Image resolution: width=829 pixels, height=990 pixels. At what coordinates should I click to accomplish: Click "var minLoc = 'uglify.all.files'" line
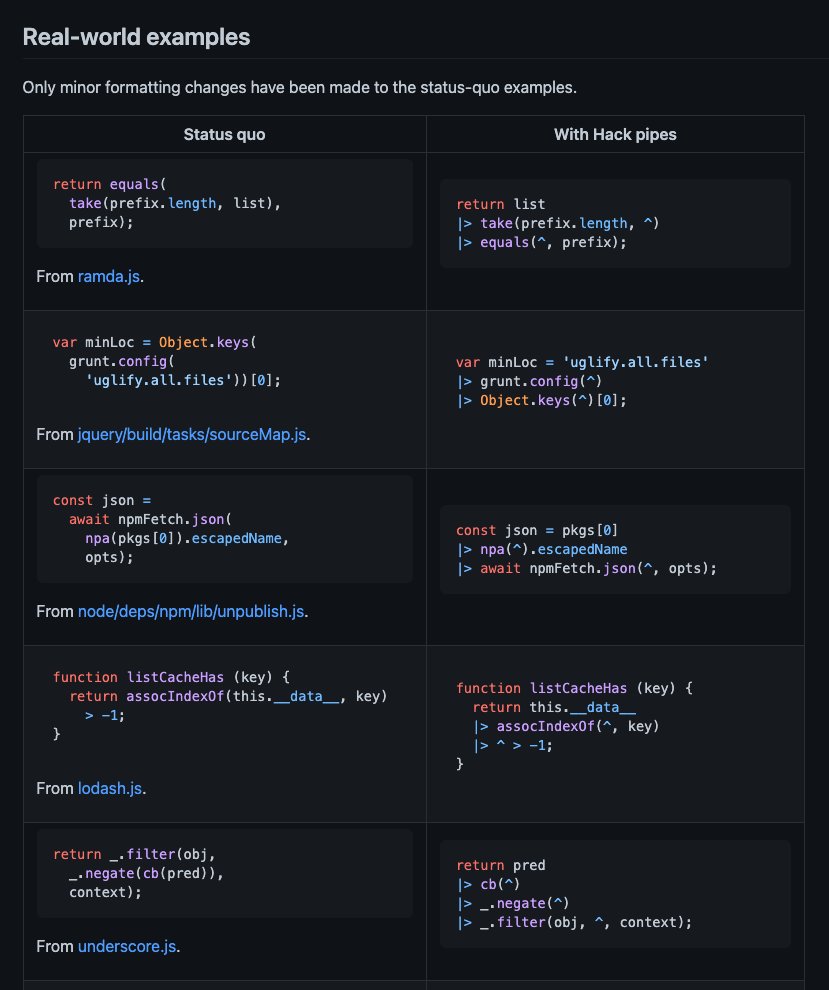(582, 362)
